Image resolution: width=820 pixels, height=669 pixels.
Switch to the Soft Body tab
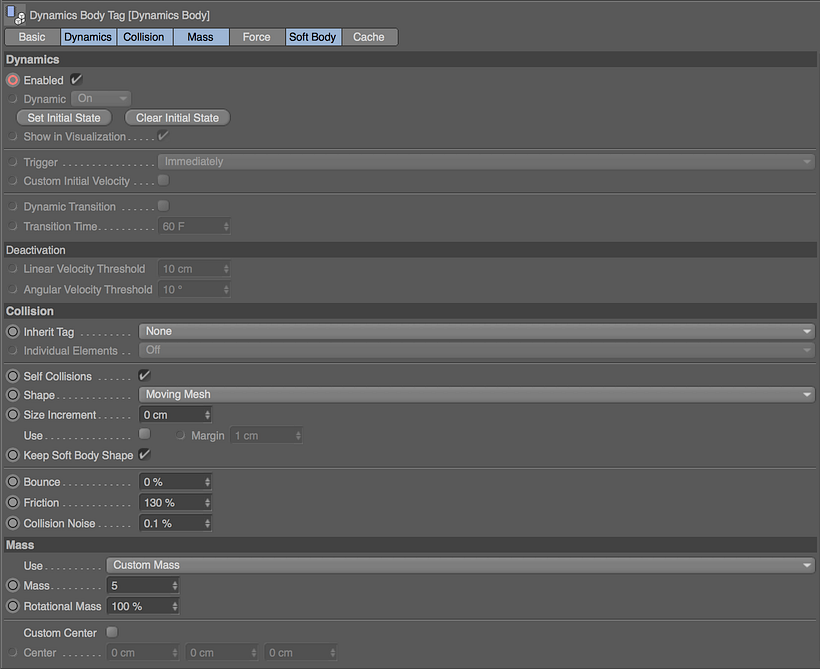pyautogui.click(x=313, y=37)
